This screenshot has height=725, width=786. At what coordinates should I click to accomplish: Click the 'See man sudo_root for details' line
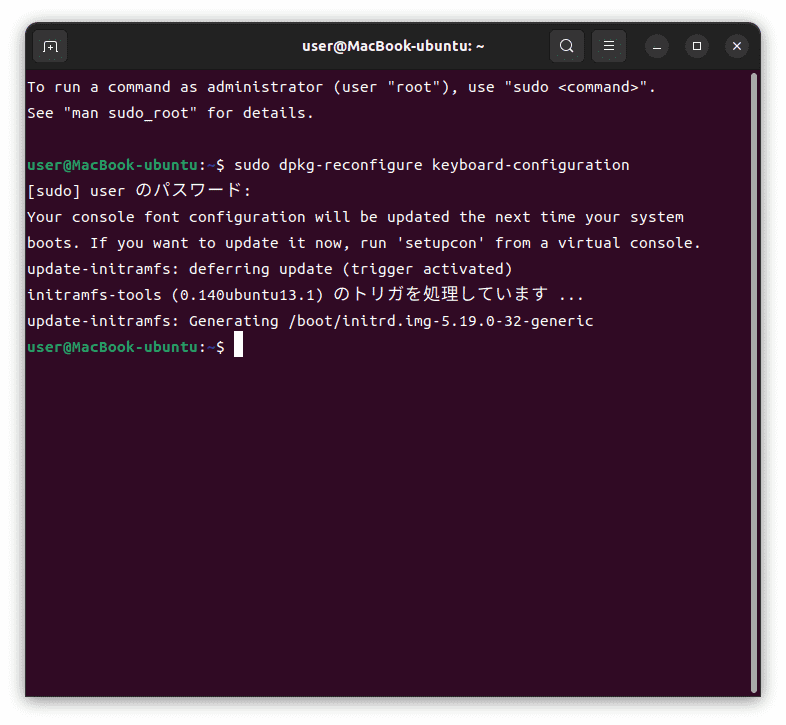(x=170, y=113)
